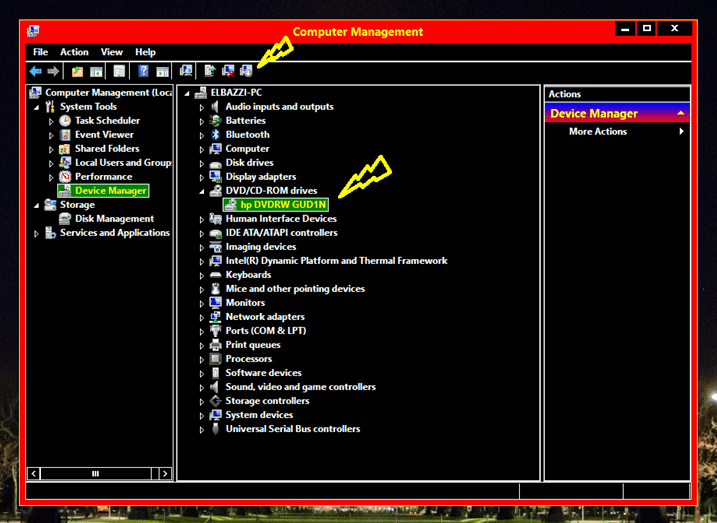The height and width of the screenshot is (523, 717).
Task: Click the Disk Management drive icon
Action: pos(65,219)
